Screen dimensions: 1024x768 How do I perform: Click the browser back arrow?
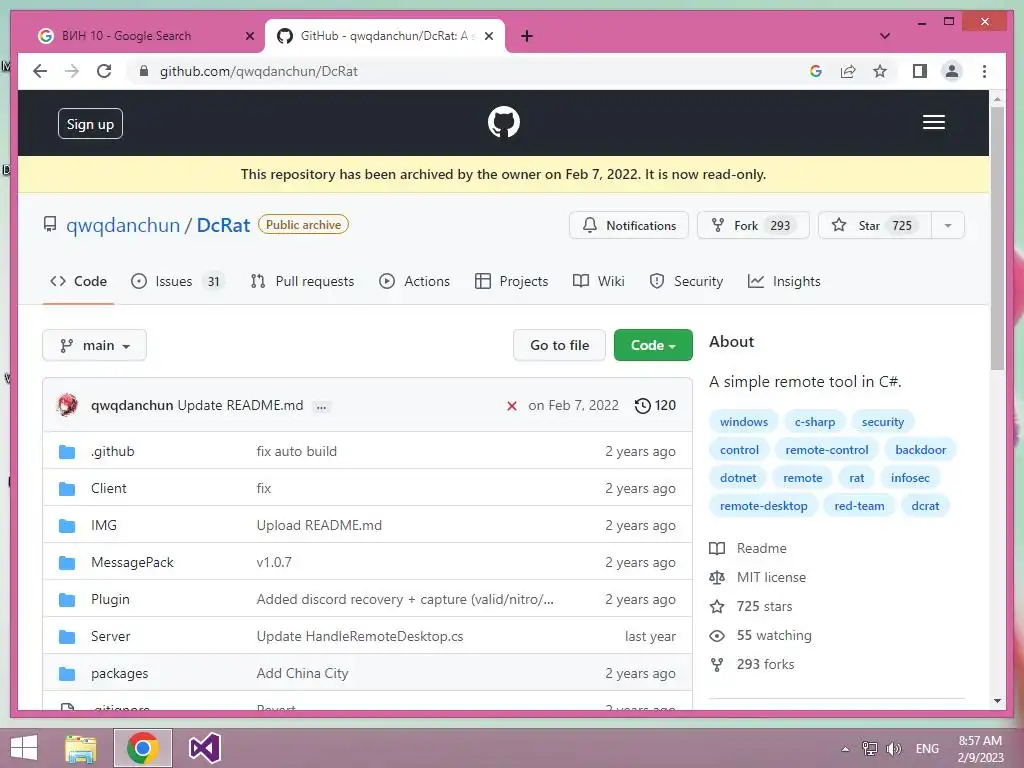(40, 71)
